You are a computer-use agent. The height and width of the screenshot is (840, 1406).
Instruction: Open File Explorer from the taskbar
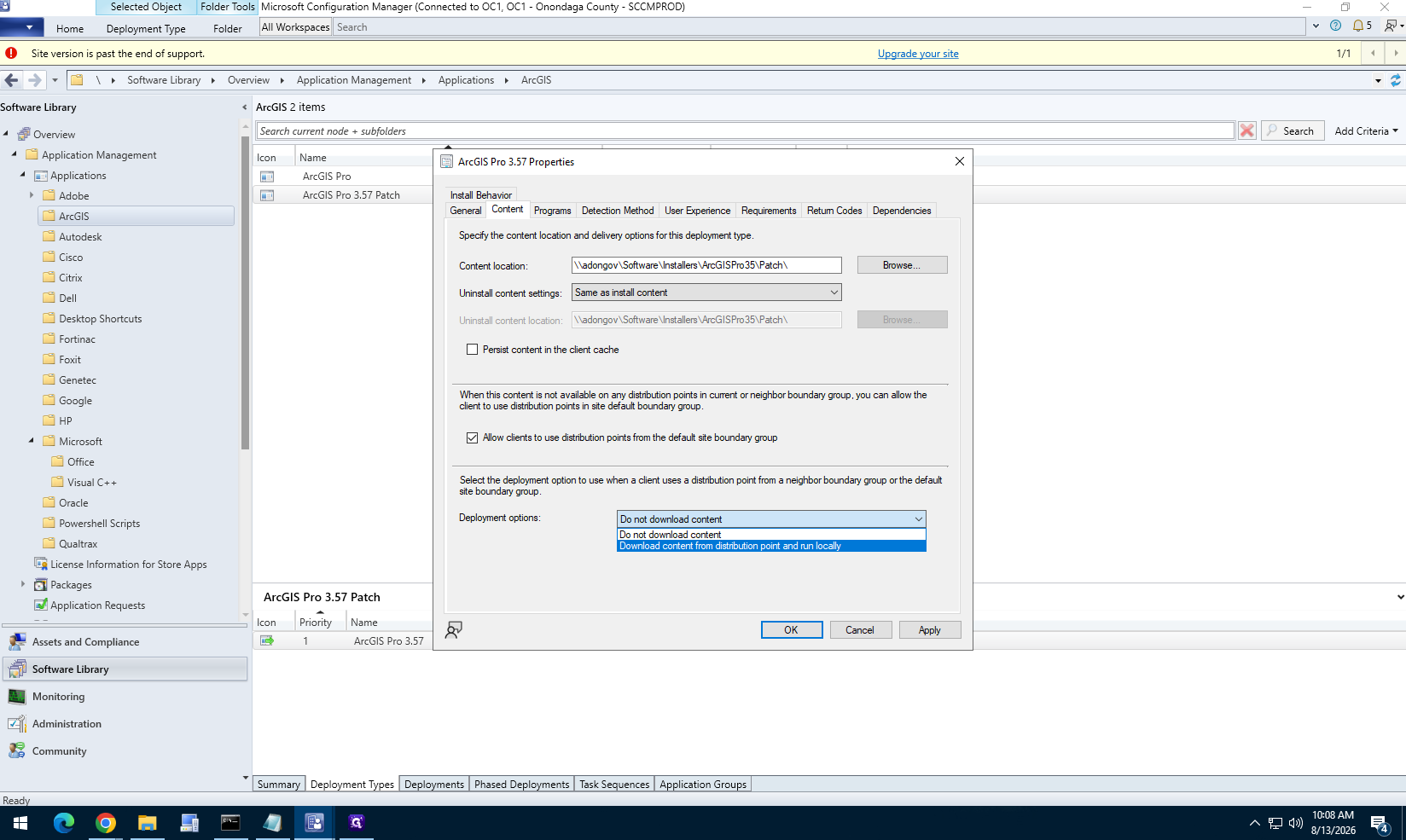click(x=148, y=823)
